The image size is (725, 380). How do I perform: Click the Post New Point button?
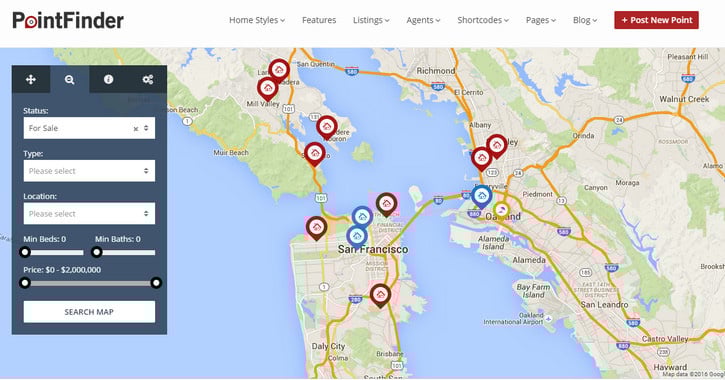[x=656, y=20]
